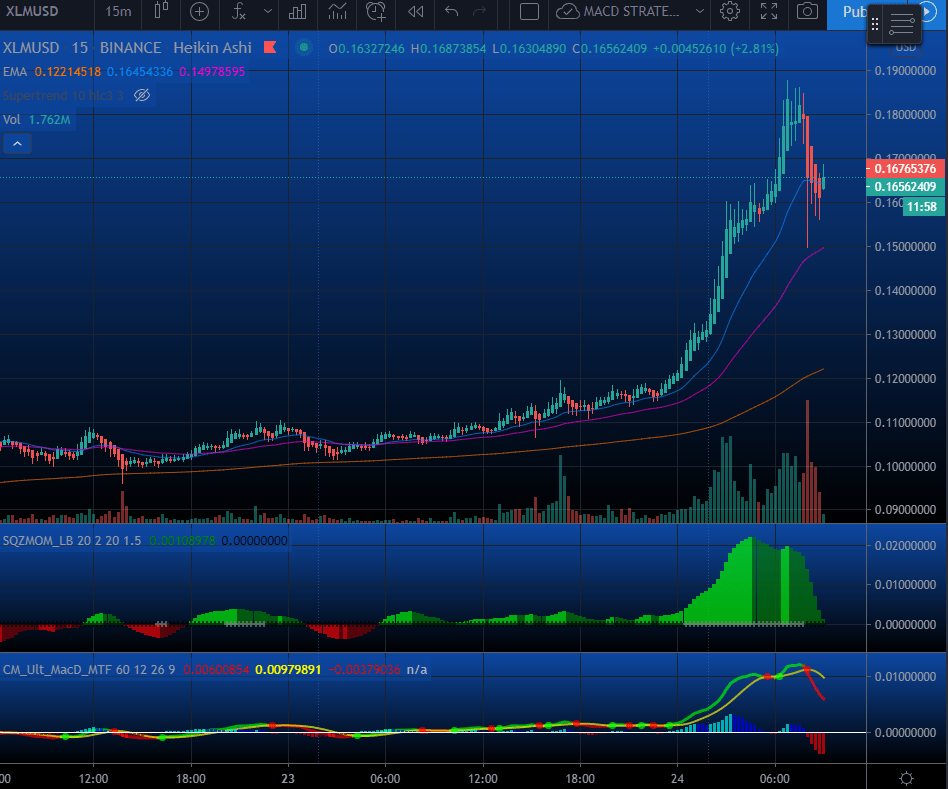
Task: Redo the last undone action
Action: click(x=479, y=11)
